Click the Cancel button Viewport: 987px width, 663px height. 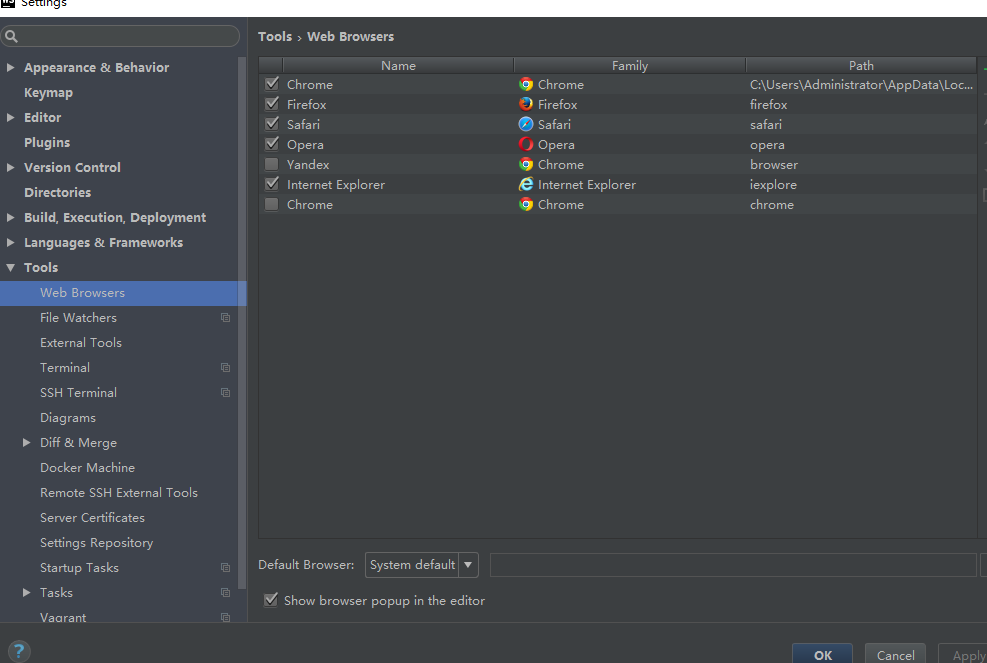895,655
